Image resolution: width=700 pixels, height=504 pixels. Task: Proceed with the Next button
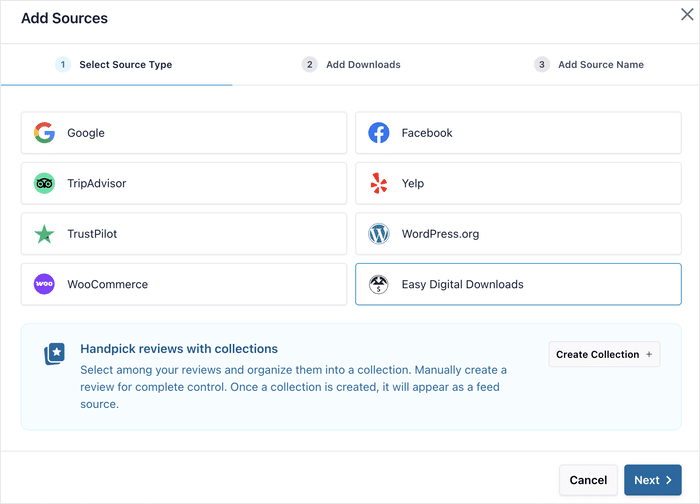pos(653,480)
